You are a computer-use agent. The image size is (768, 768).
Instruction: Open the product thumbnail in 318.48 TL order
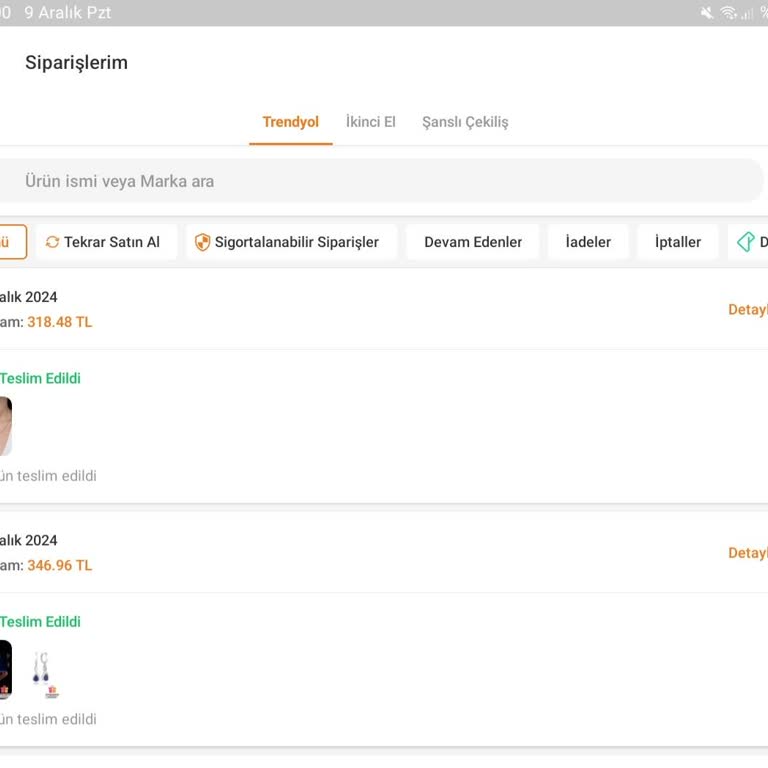(6, 426)
